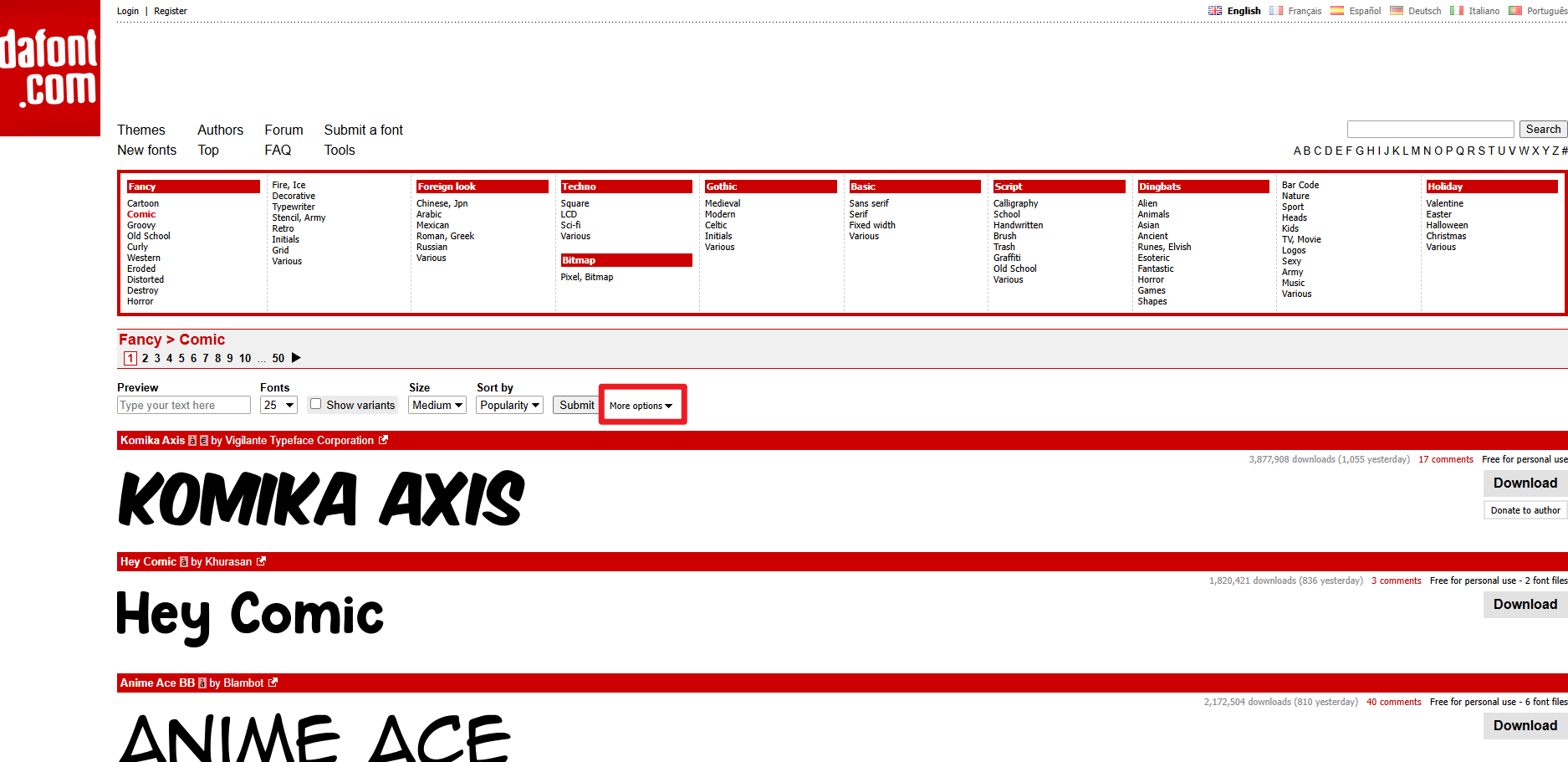The width and height of the screenshot is (1568, 762).
Task: Click the Search button
Action: [1543, 129]
